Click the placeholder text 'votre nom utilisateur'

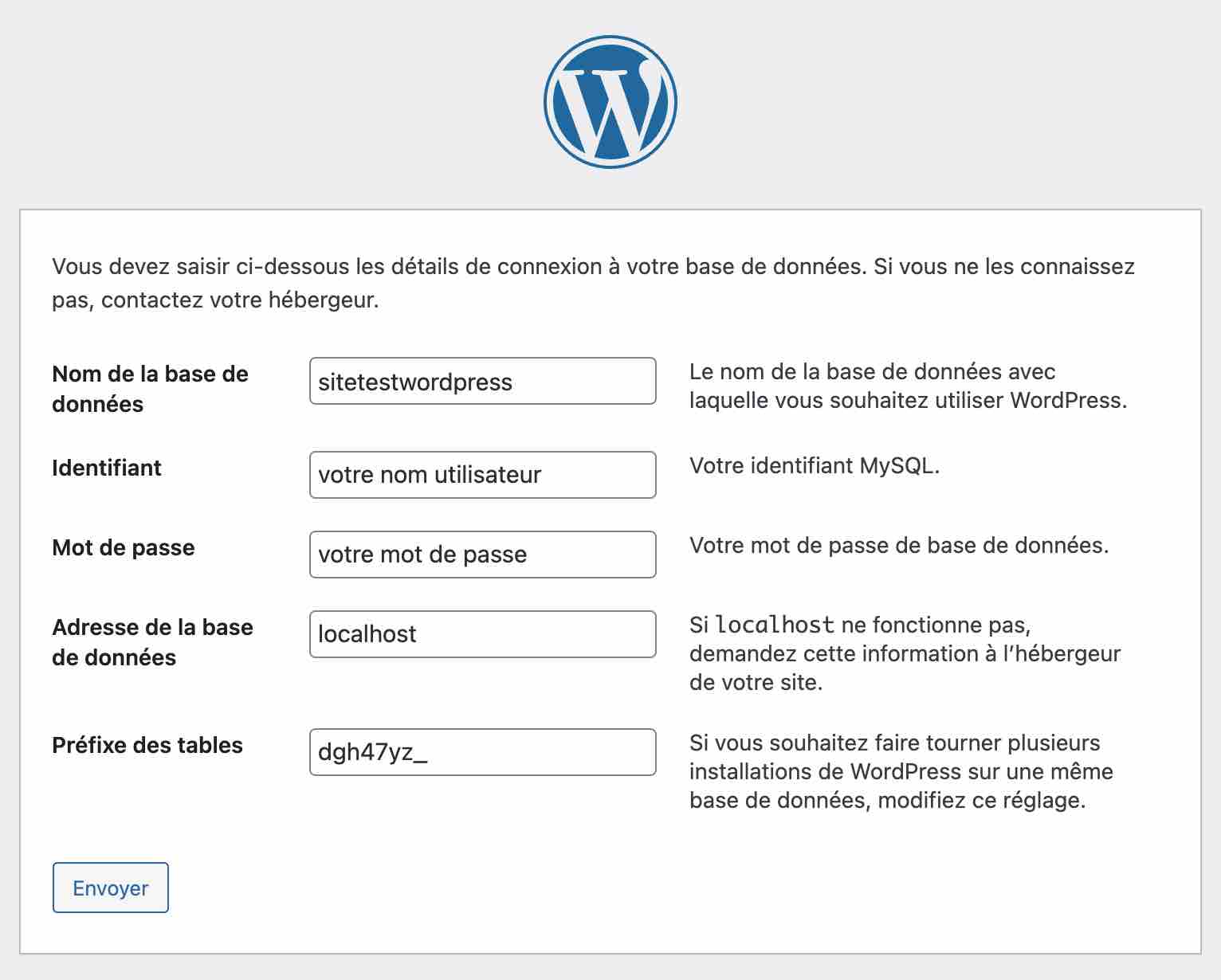429,475
